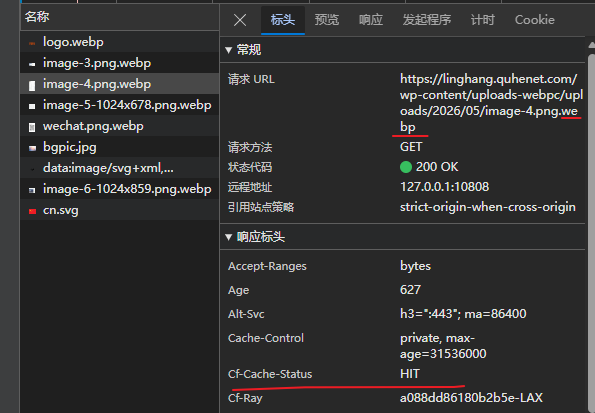Click image-3.png.webp thumbnail icon
Screen dimensions: 595x413
[x=32, y=65]
